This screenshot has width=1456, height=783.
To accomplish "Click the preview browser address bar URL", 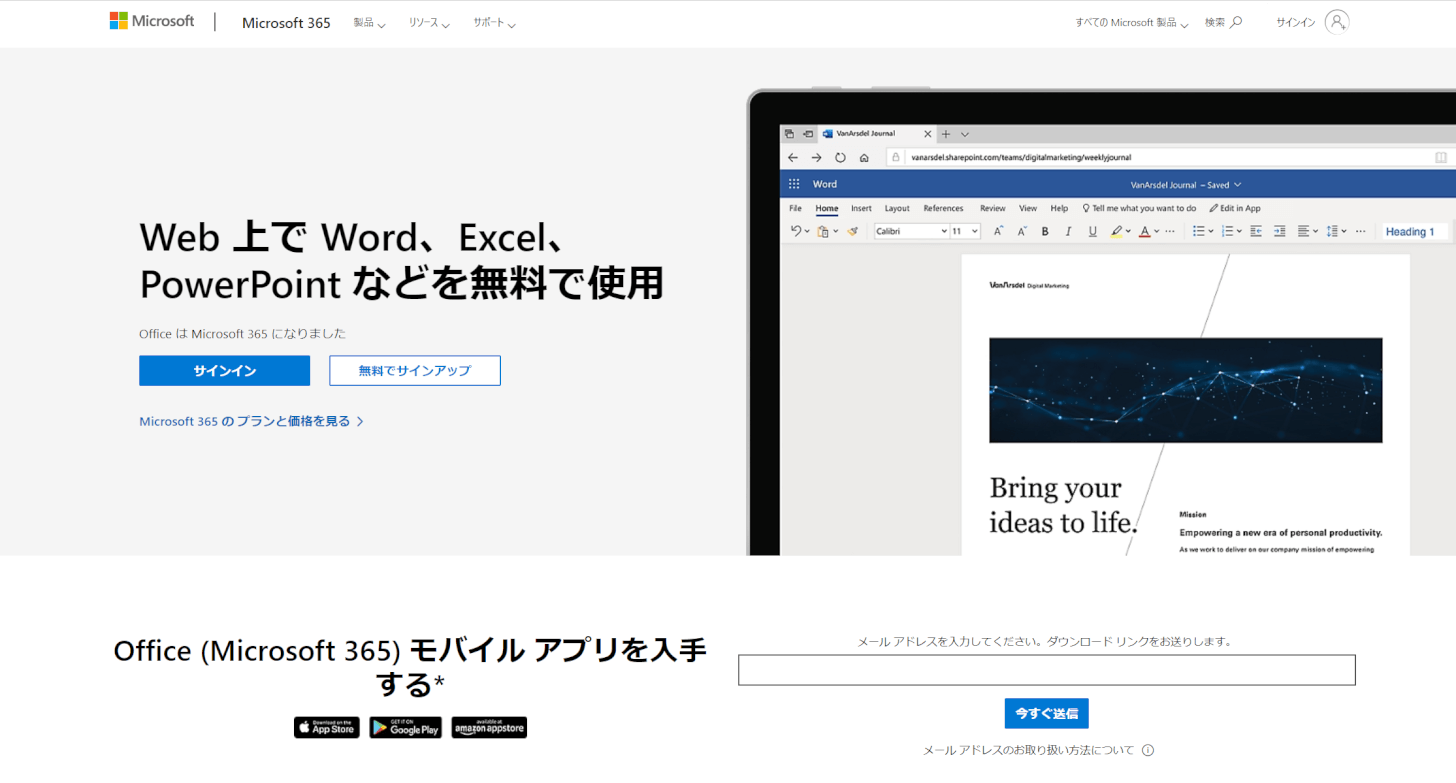I will tap(1021, 157).
